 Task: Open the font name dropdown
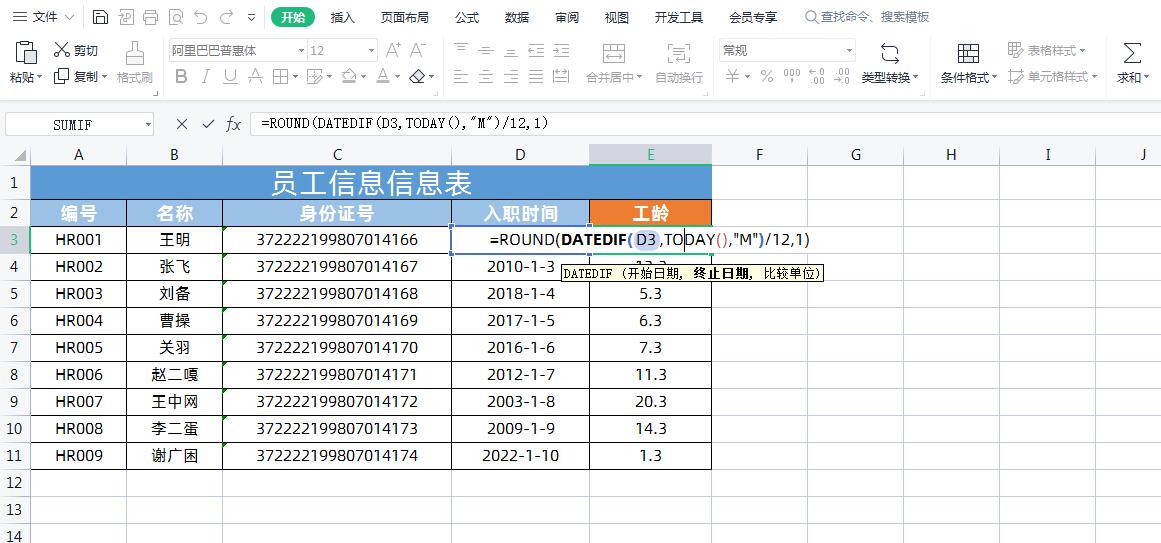click(301, 50)
